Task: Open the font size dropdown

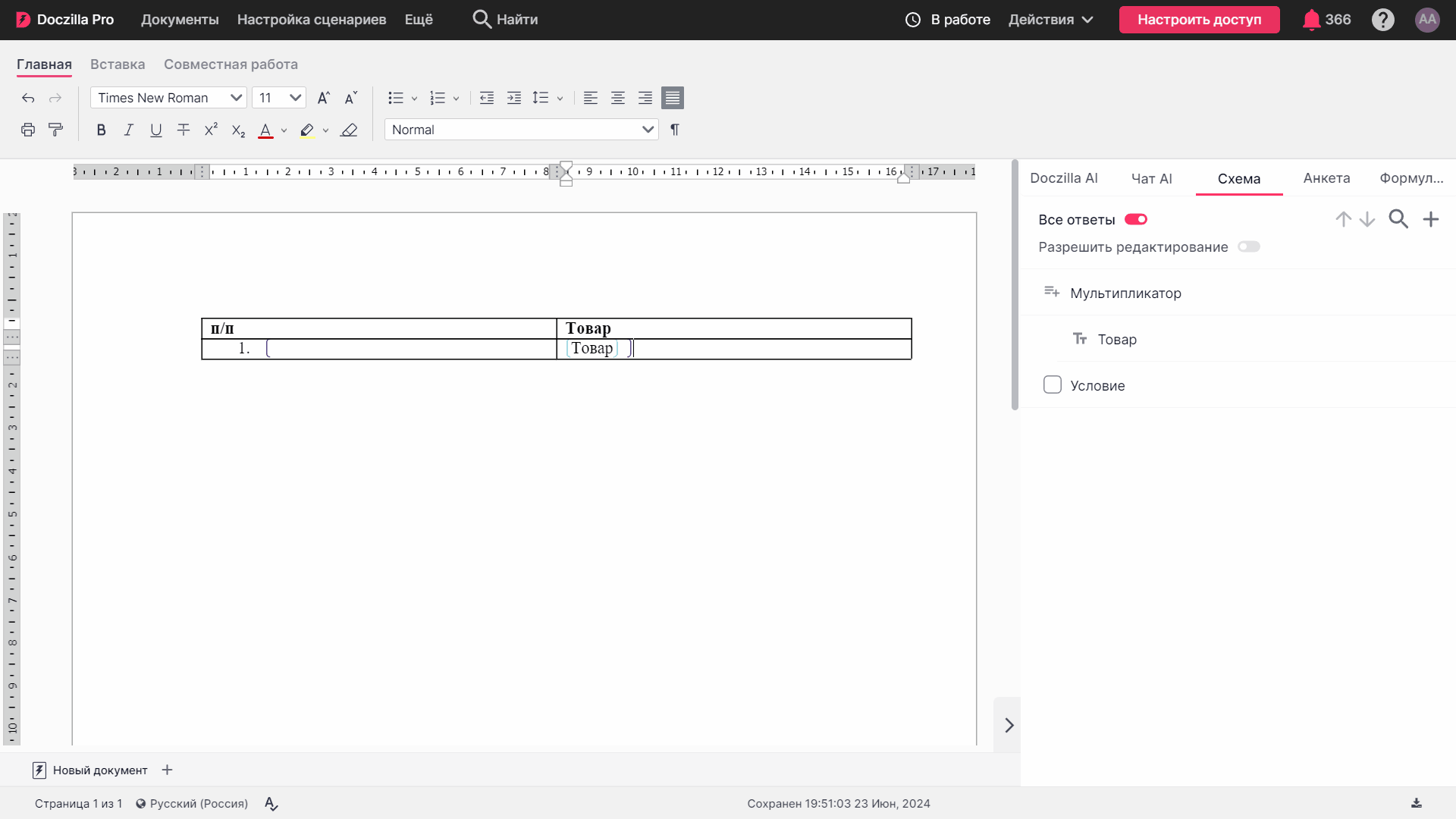Action: click(x=279, y=98)
